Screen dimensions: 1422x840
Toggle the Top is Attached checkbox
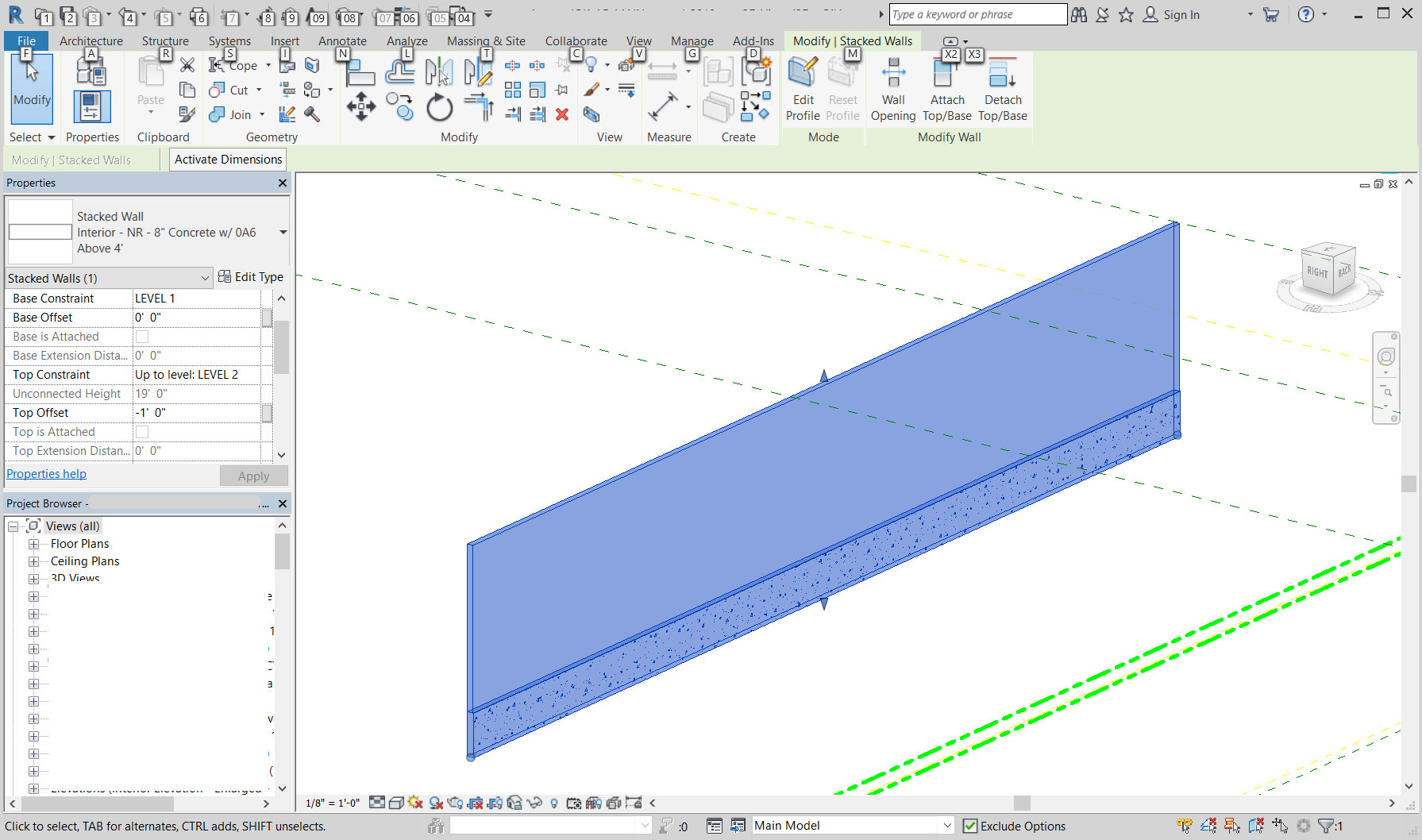click(141, 431)
